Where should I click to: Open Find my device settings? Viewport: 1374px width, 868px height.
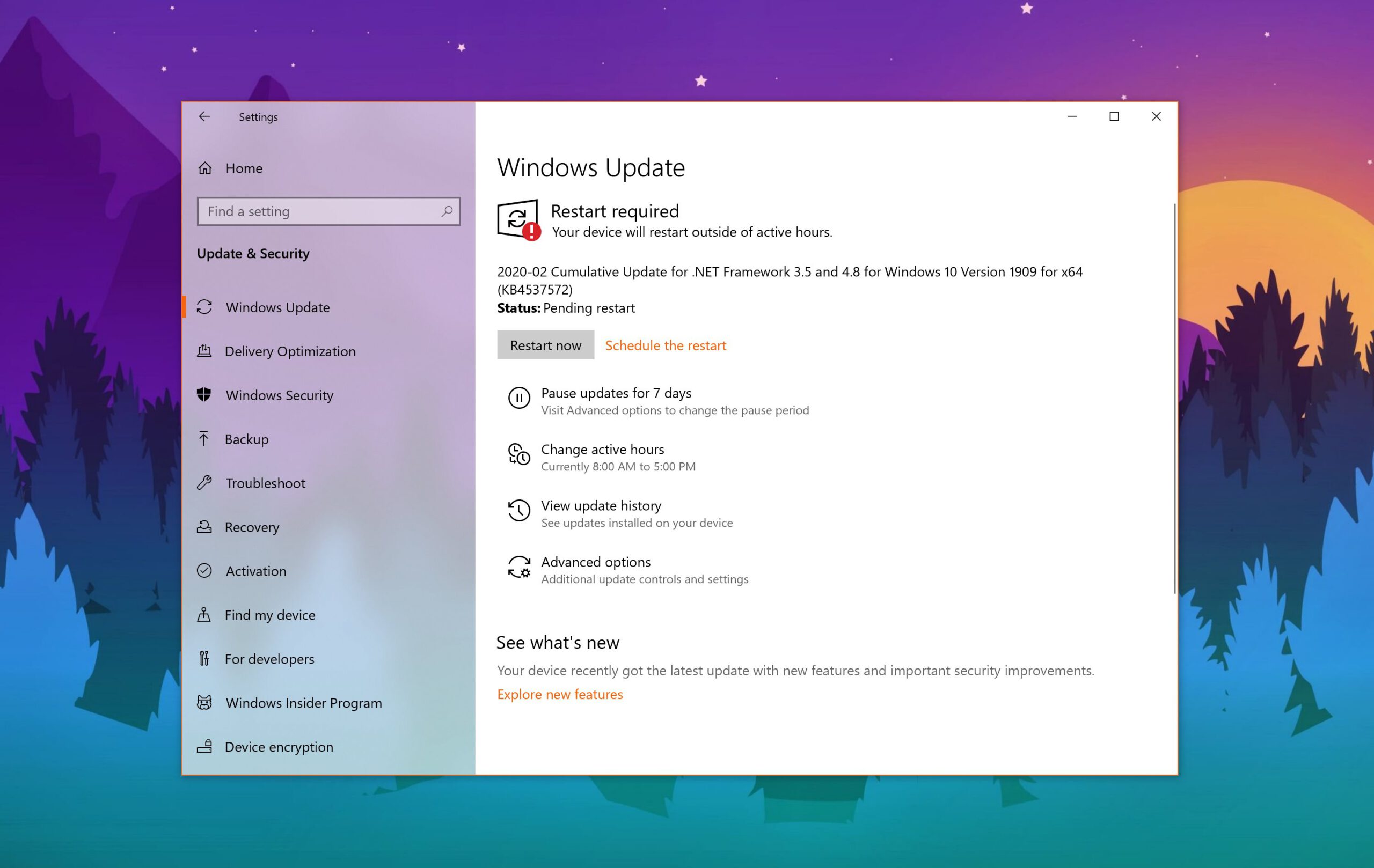click(328, 615)
